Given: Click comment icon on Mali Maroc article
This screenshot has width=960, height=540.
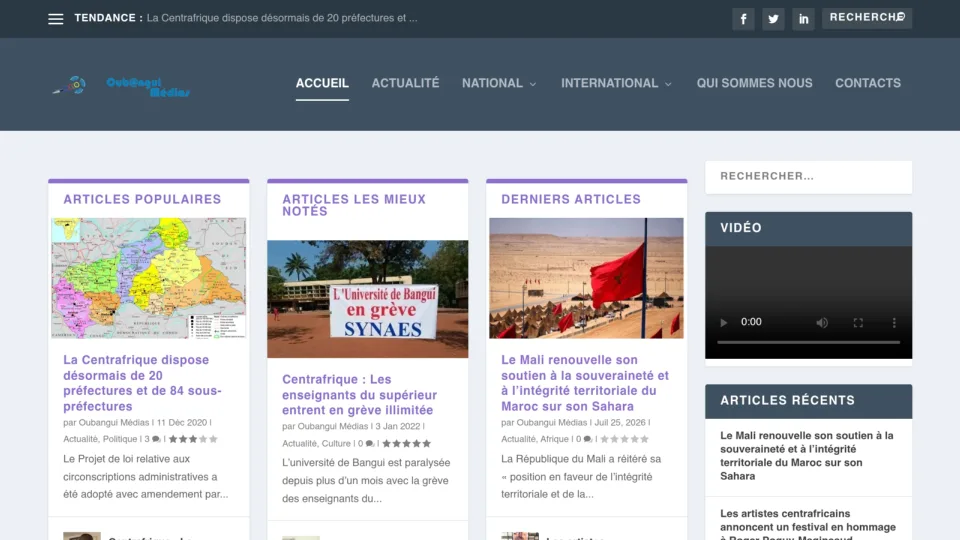Looking at the screenshot, I should (588, 439).
